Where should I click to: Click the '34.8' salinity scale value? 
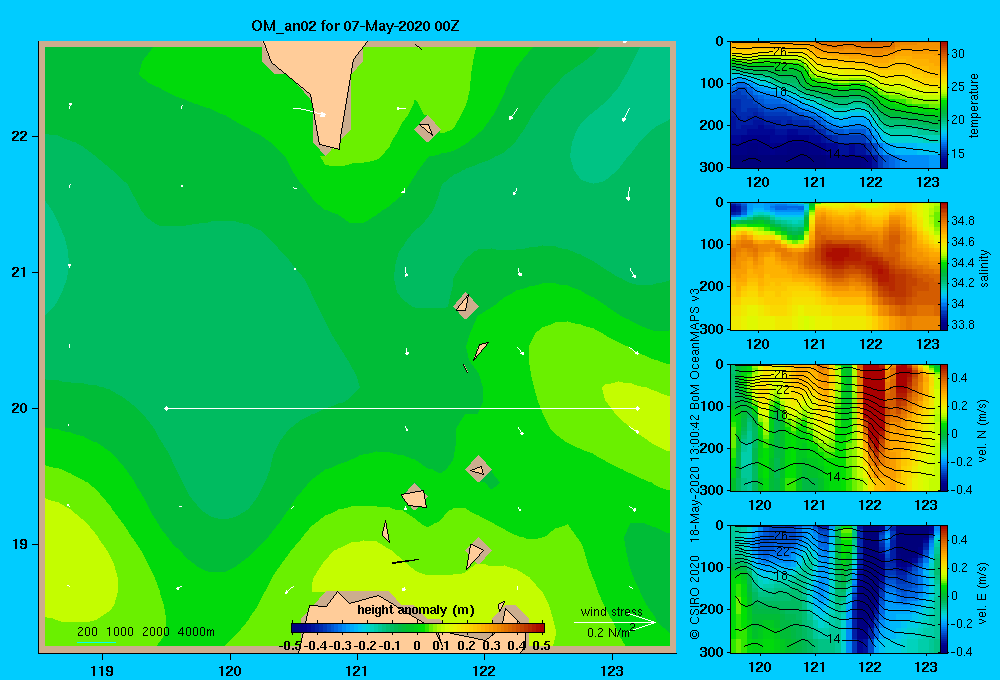pyautogui.click(x=963, y=221)
